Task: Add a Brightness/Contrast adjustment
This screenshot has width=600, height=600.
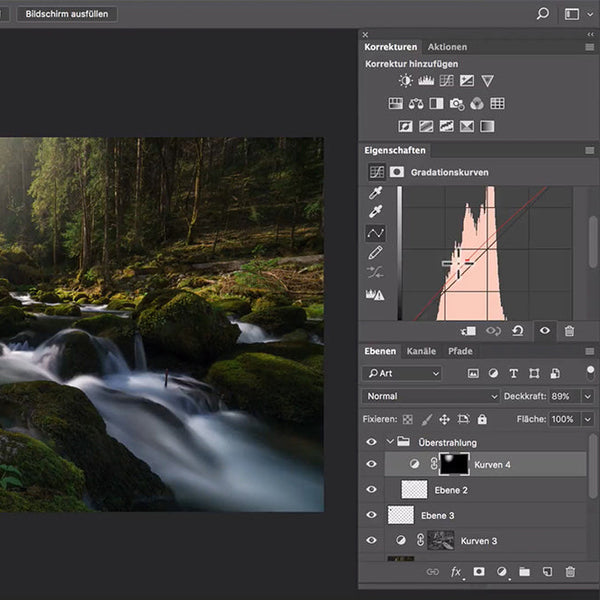Action: point(405,80)
